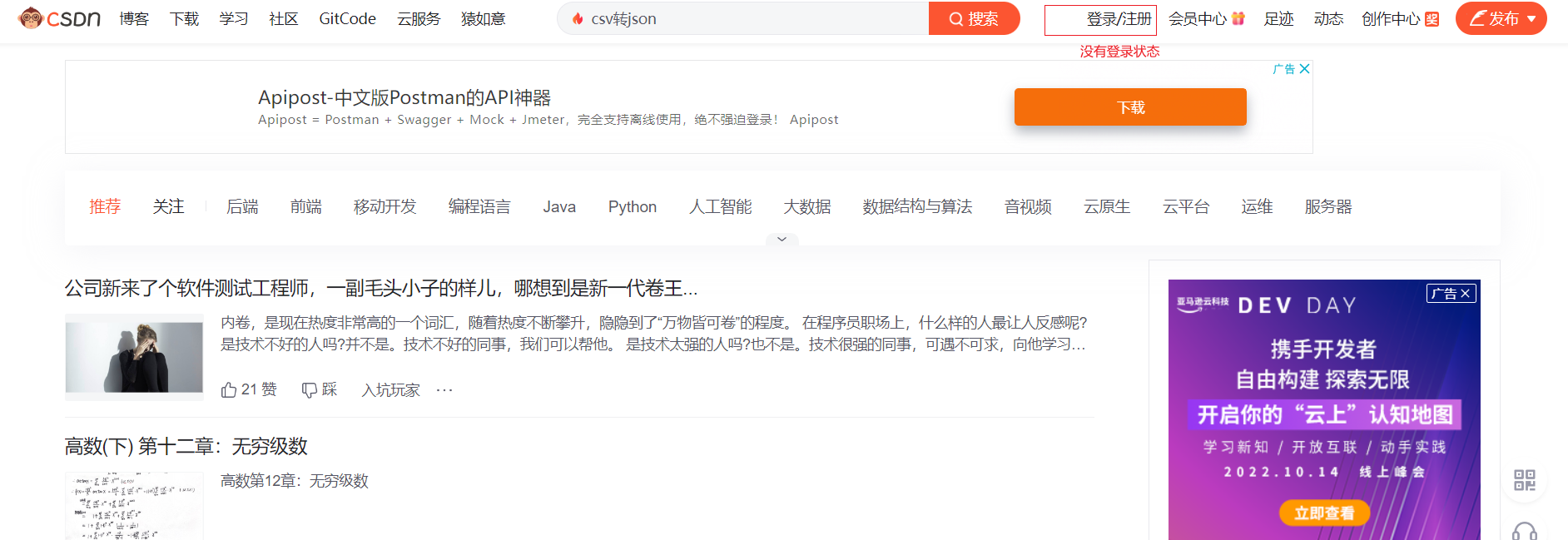
Task: Open the 服务器 category
Action: 1328,206
